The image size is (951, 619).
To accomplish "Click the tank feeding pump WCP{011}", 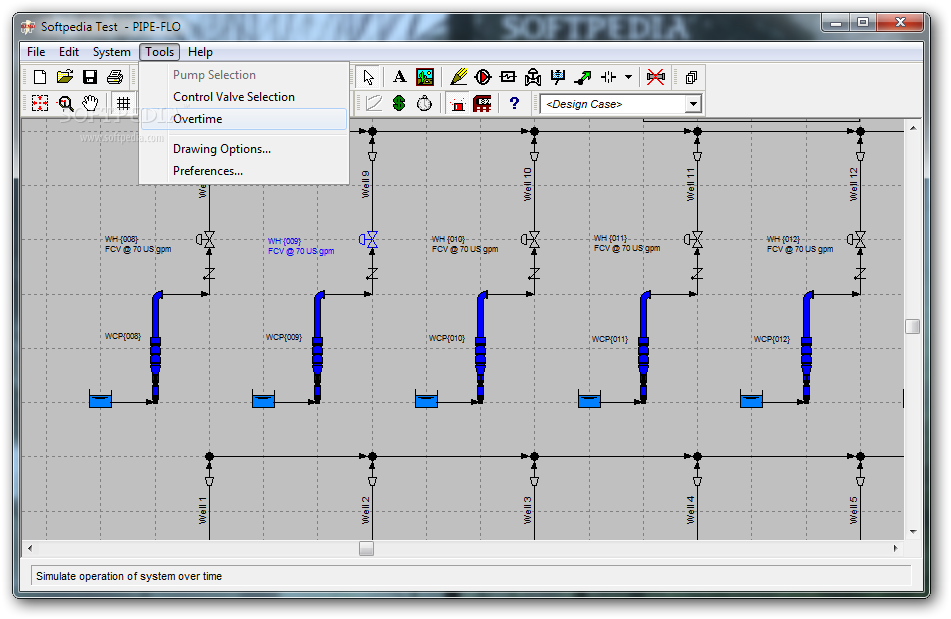I will point(589,400).
